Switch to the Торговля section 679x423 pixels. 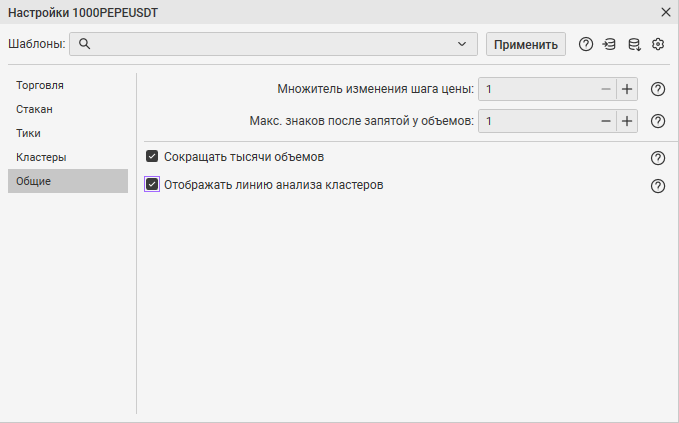tap(40, 85)
